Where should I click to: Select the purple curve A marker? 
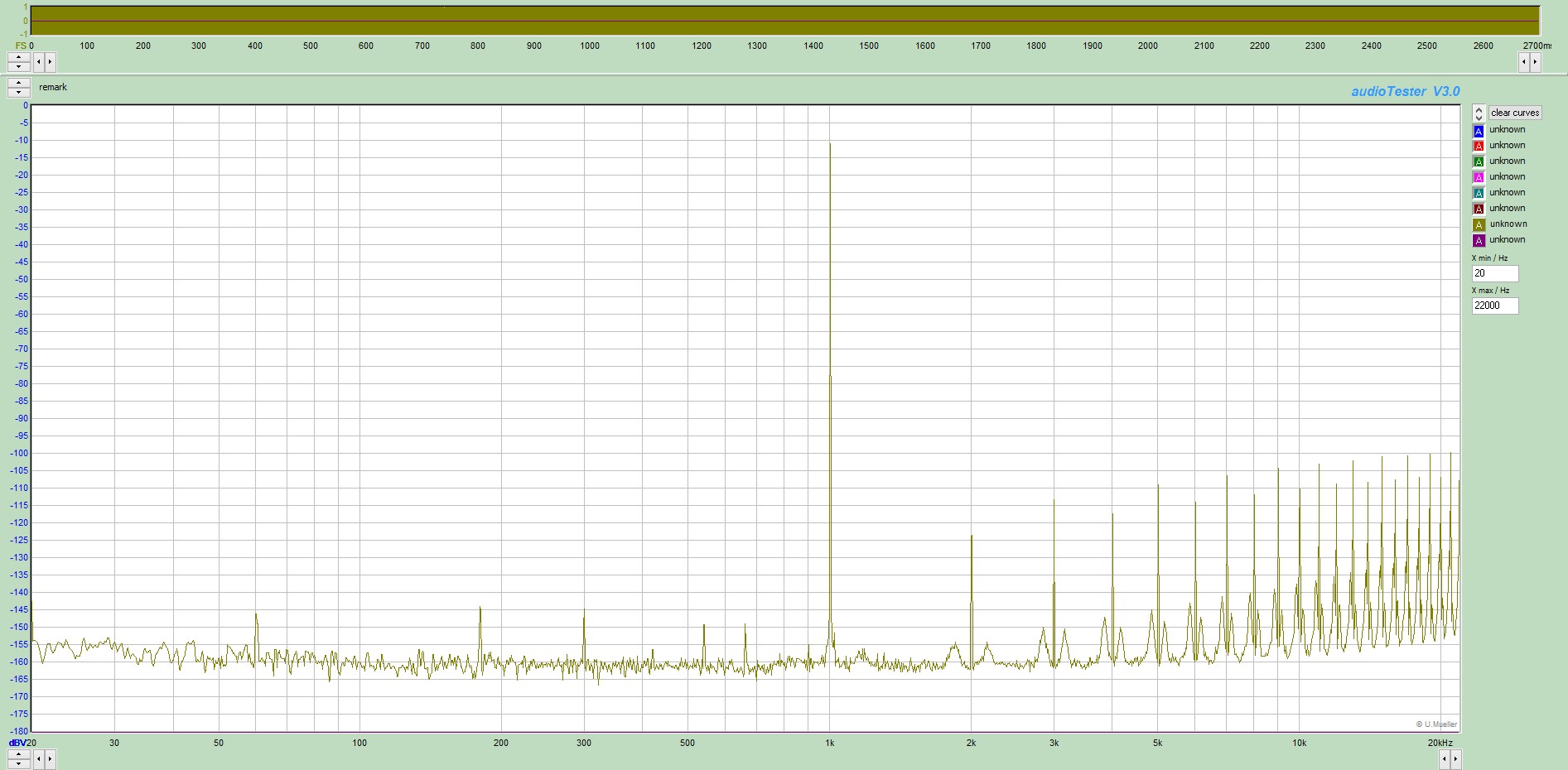1479,241
